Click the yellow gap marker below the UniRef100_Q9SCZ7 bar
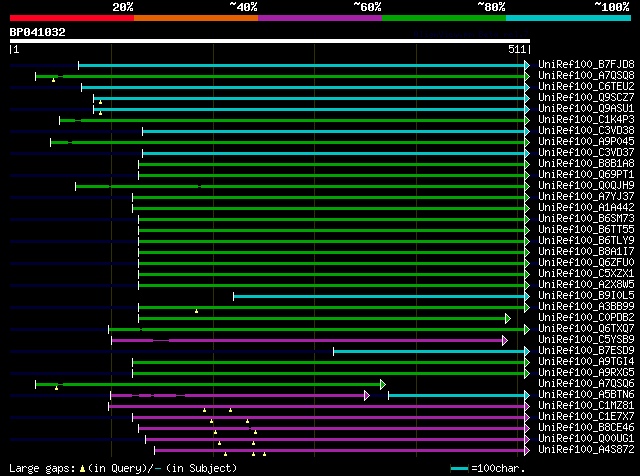This screenshot has height=476, width=640. (100, 102)
